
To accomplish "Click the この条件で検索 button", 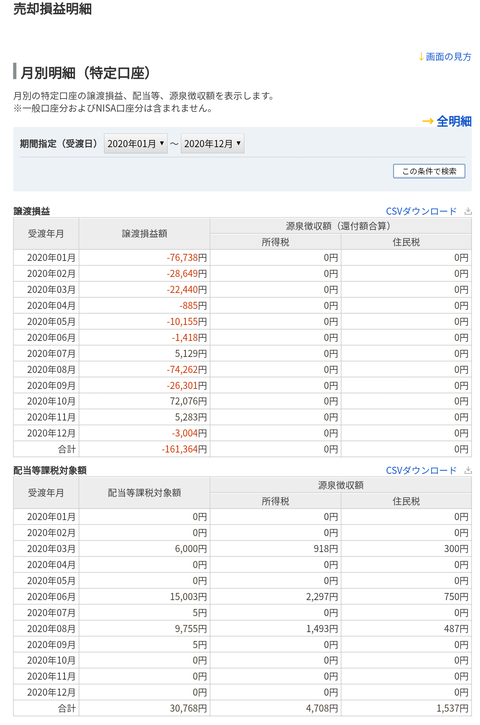I will click(429, 171).
